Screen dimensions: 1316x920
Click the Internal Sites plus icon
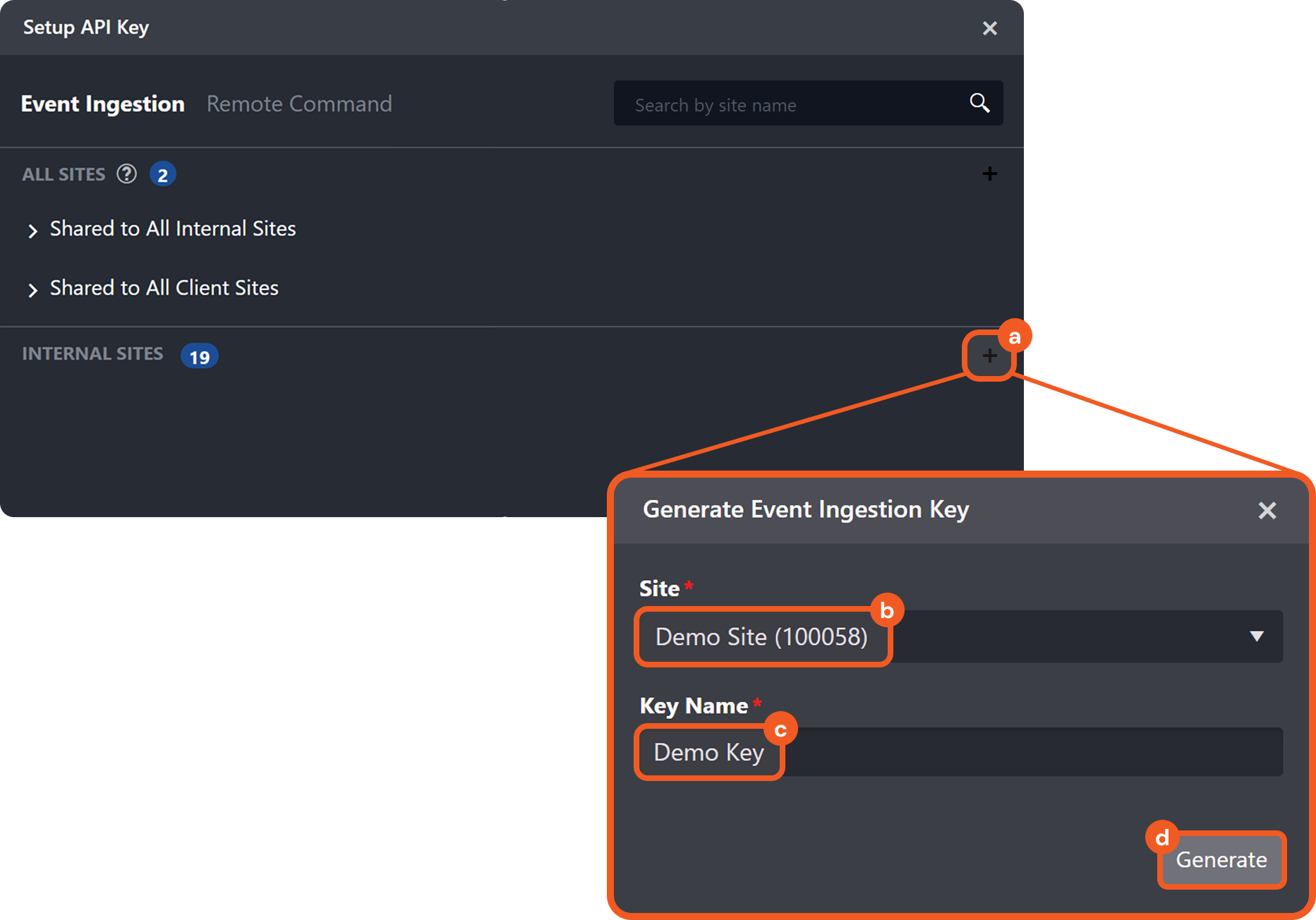click(989, 356)
